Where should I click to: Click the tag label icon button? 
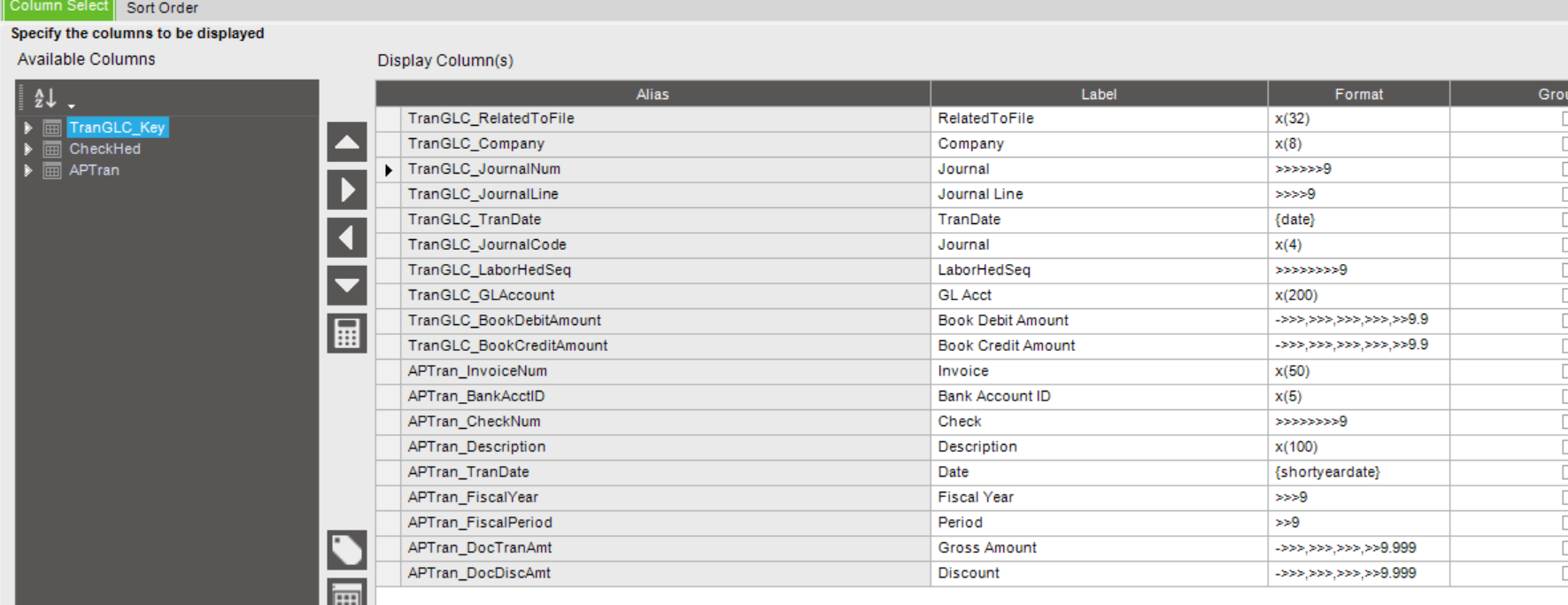(x=347, y=550)
